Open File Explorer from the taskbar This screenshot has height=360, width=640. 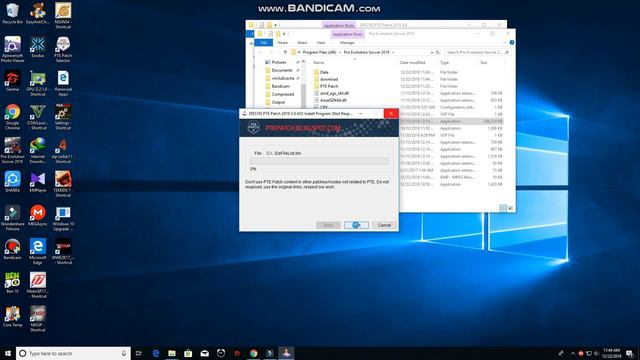[172, 353]
